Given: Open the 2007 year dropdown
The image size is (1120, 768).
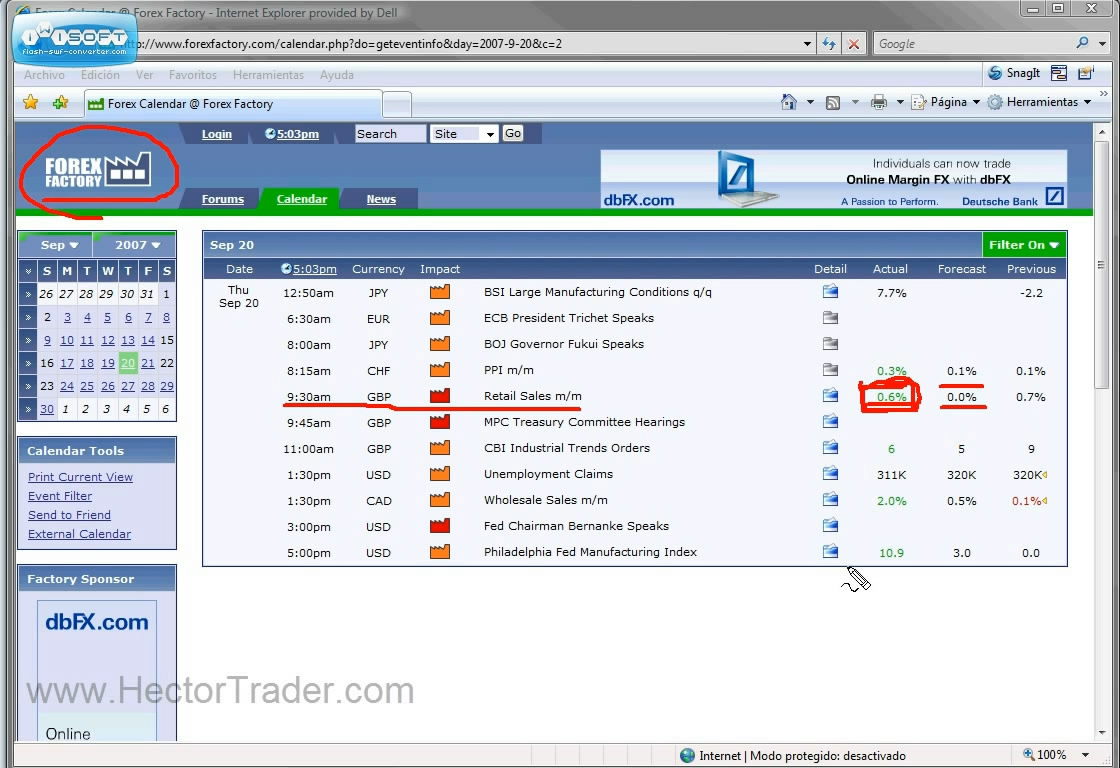Looking at the screenshot, I should point(137,245).
